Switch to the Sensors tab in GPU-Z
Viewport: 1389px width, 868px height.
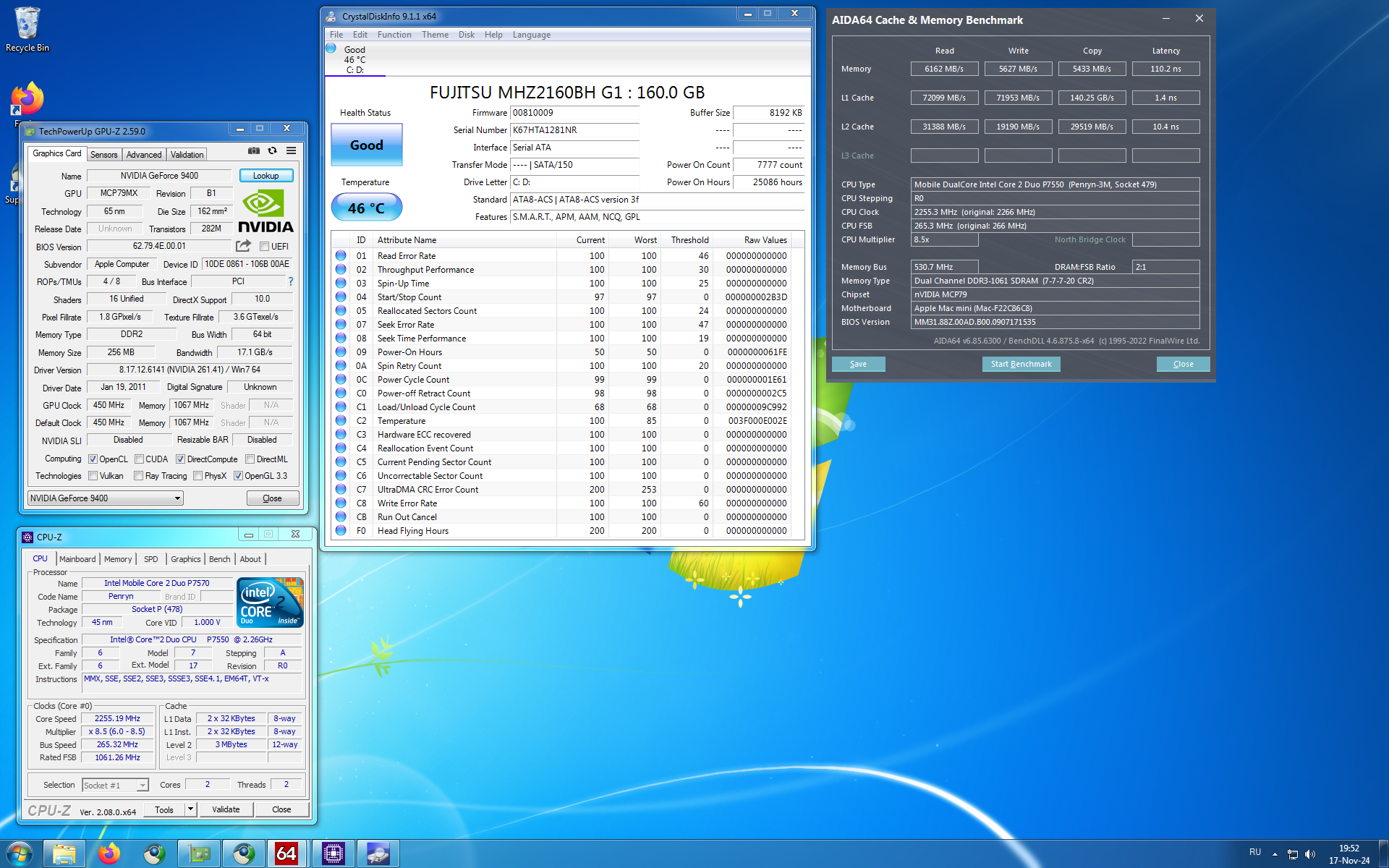(x=103, y=155)
